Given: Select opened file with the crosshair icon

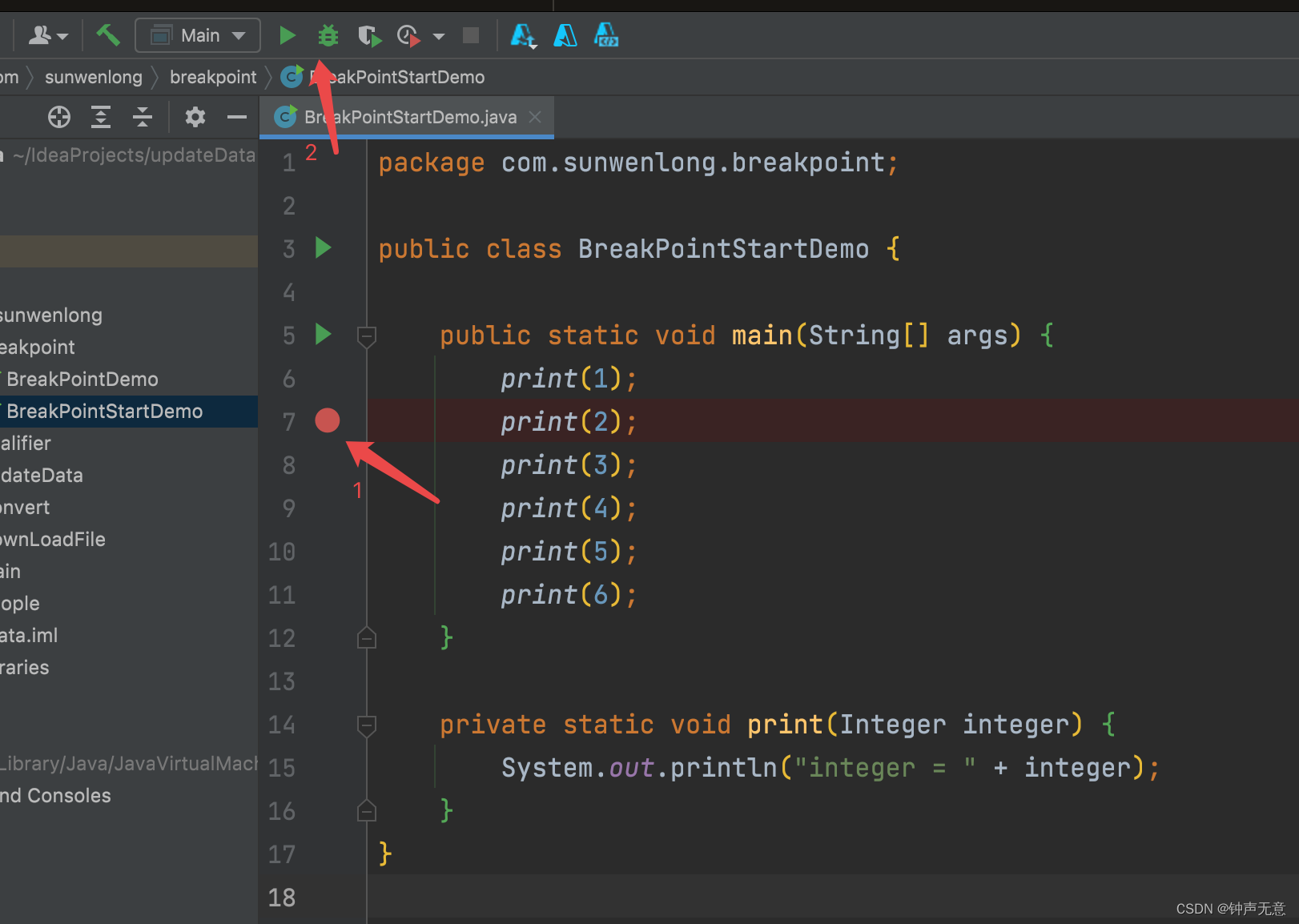Looking at the screenshot, I should point(59,117).
